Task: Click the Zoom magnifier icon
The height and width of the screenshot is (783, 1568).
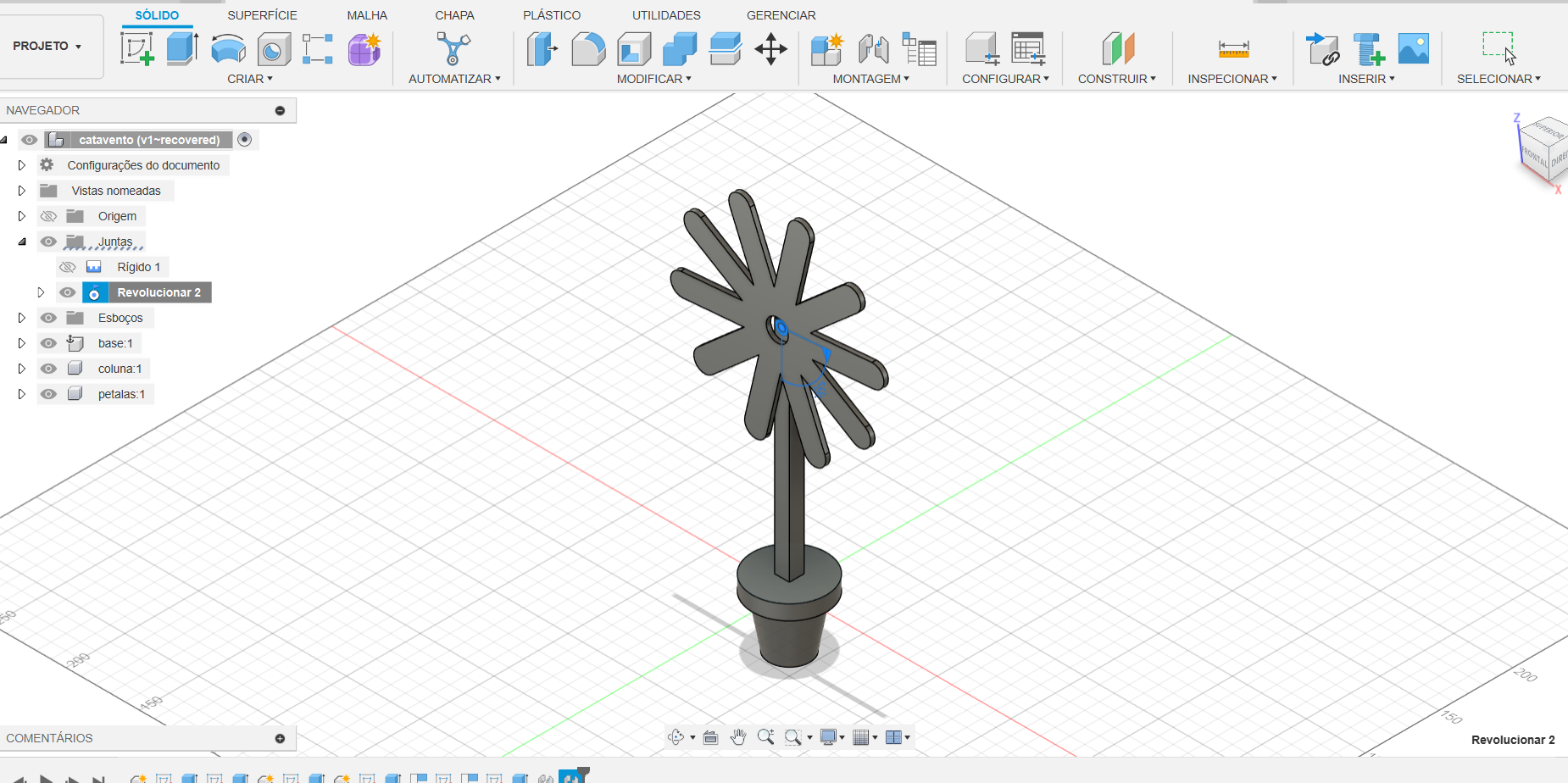Action: click(x=765, y=737)
